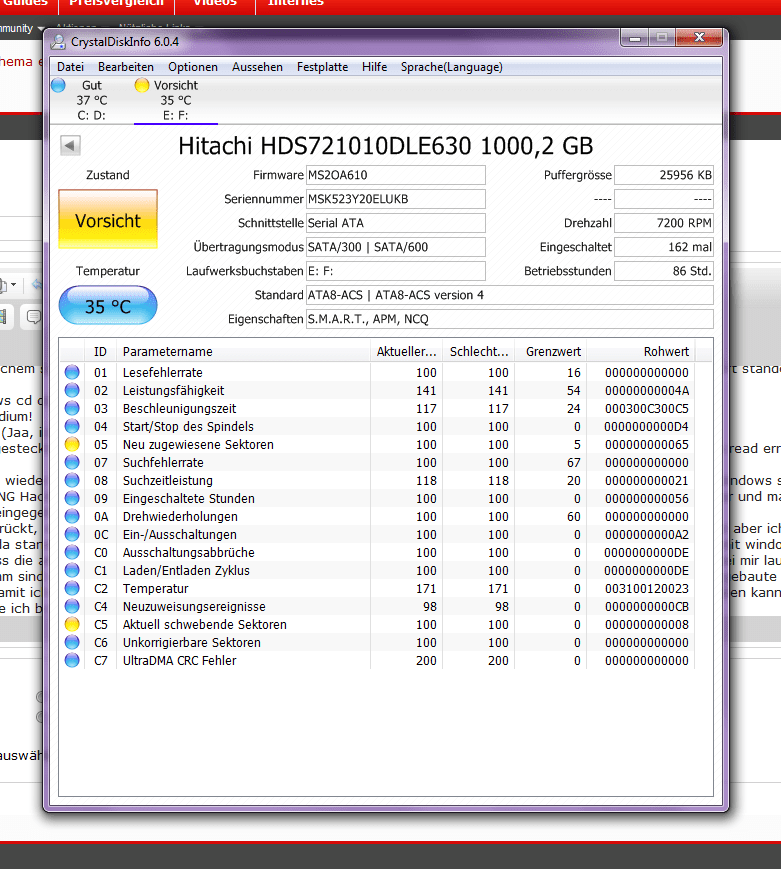Viewport: 781px width, 877px height.
Task: Click the Standard field ATA8-ACS
Action: tap(510, 295)
